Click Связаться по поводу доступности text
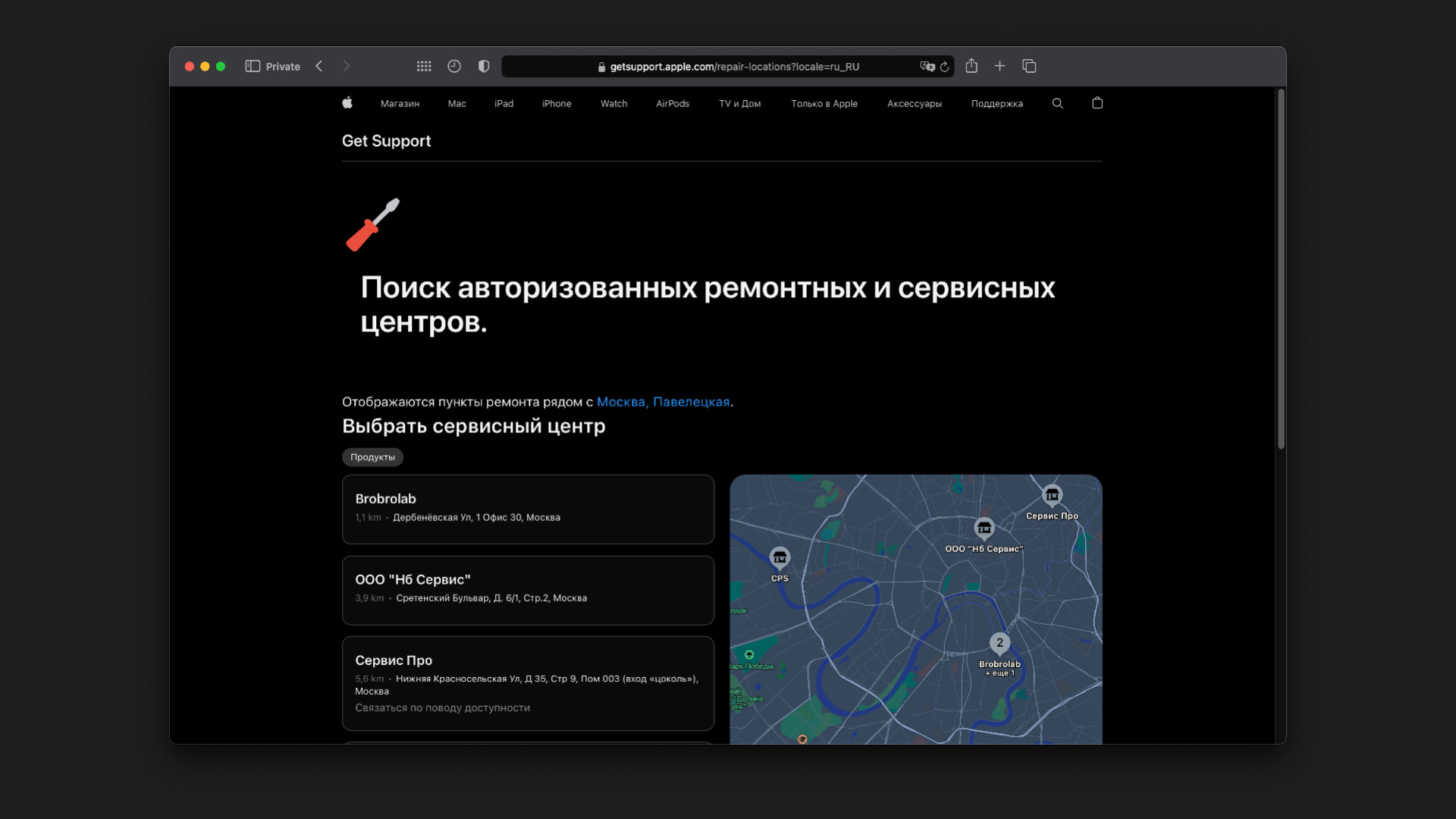The width and height of the screenshot is (1456, 819). click(443, 708)
